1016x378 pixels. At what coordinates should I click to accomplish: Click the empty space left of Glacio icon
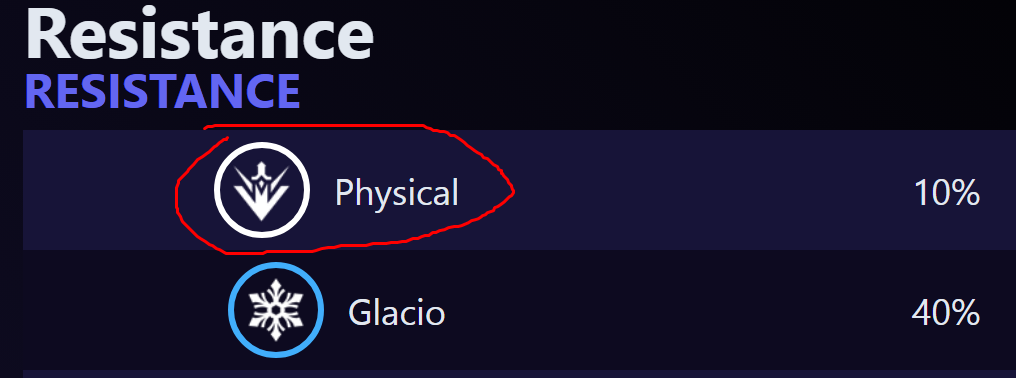pyautogui.click(x=123, y=310)
